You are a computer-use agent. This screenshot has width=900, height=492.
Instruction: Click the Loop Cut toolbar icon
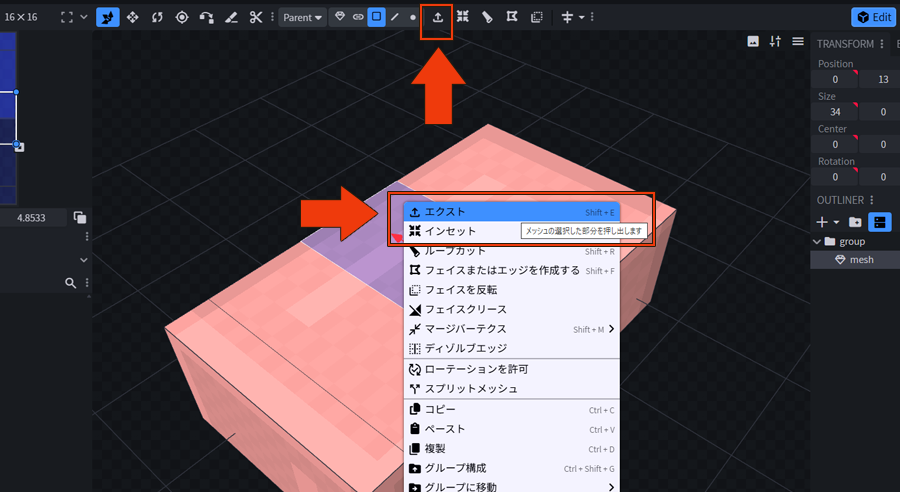point(487,17)
